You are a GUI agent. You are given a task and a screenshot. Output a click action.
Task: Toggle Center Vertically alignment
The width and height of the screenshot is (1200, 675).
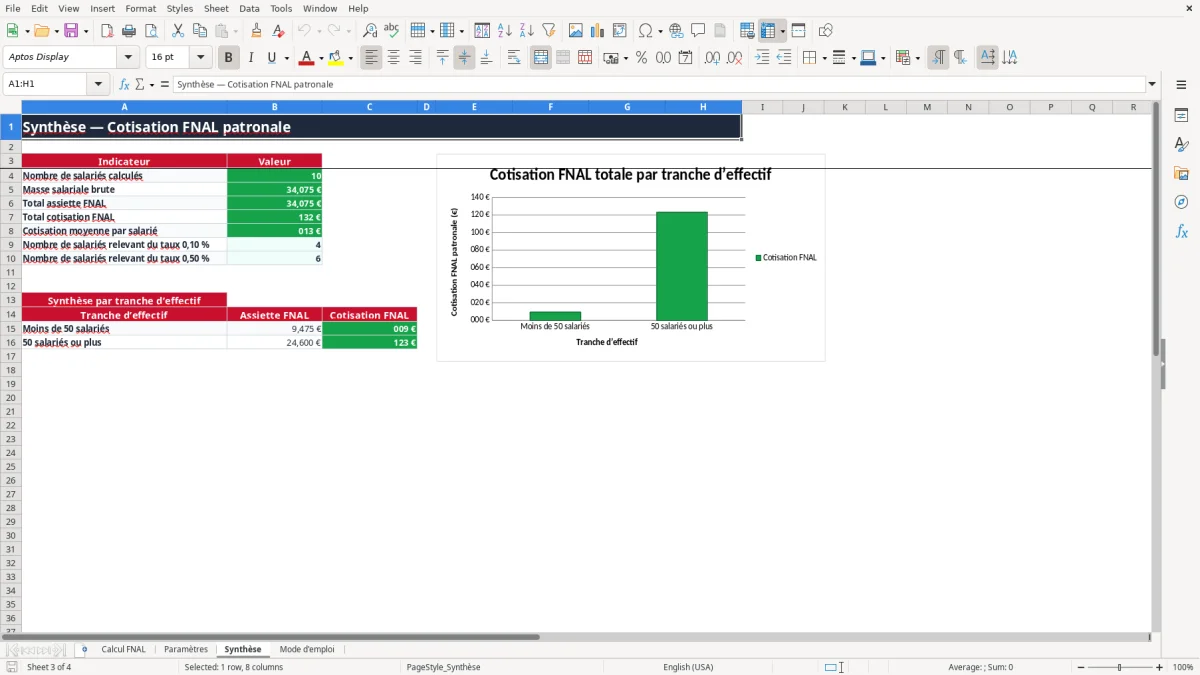coord(464,58)
